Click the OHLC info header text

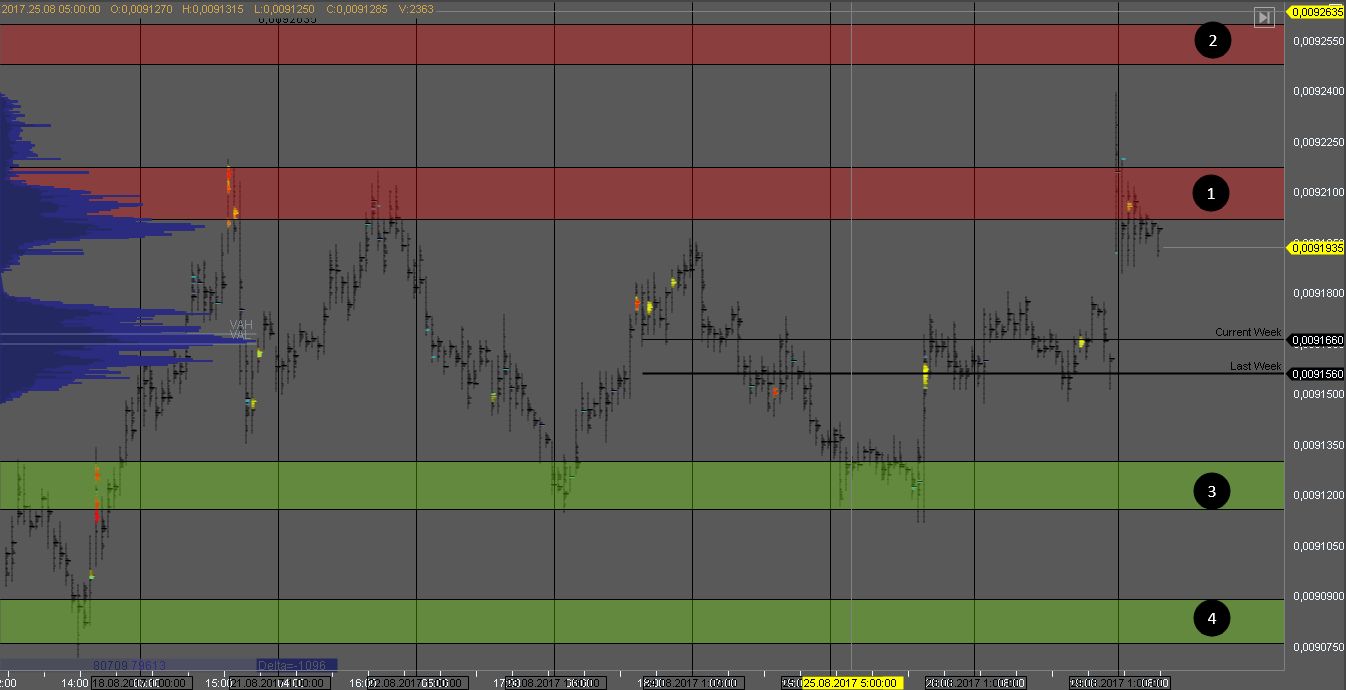click(x=218, y=8)
